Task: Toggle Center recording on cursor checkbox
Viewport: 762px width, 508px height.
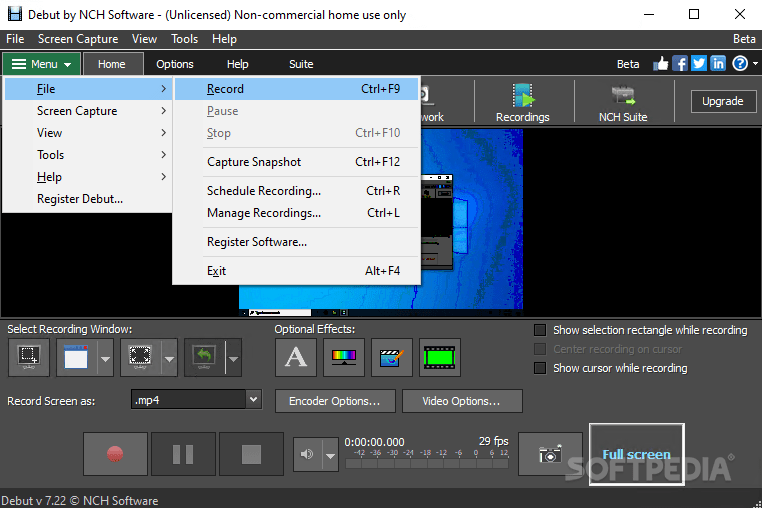Action: [x=540, y=349]
